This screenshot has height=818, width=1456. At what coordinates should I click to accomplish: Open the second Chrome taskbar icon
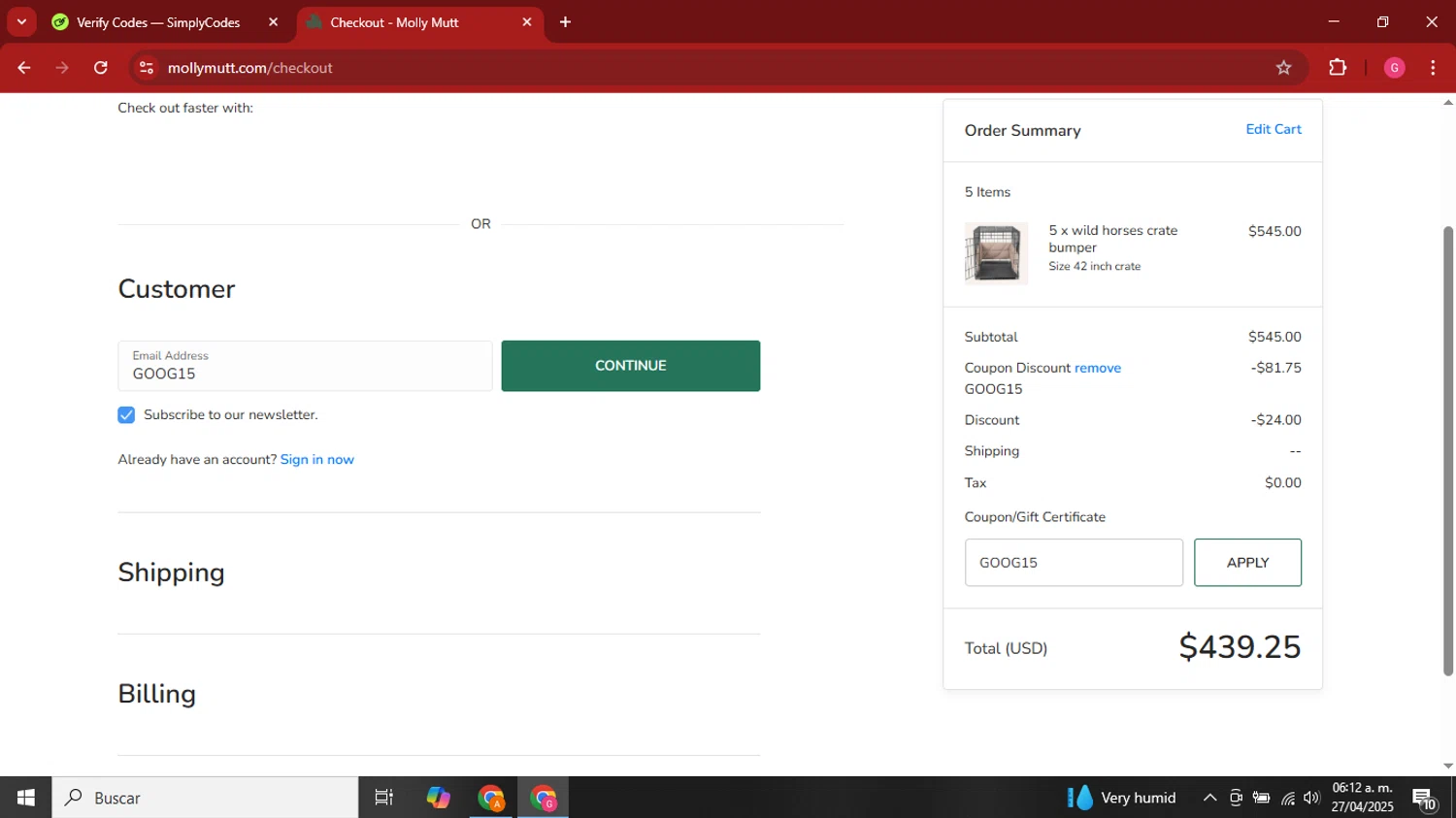pos(544,798)
